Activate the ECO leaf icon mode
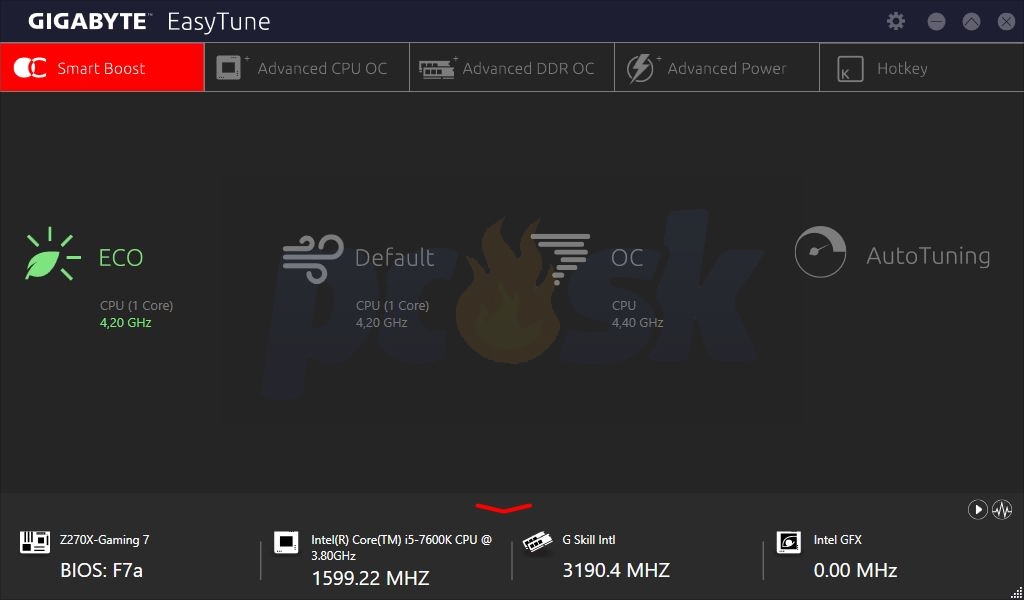This screenshot has height=600, width=1024. coord(53,255)
